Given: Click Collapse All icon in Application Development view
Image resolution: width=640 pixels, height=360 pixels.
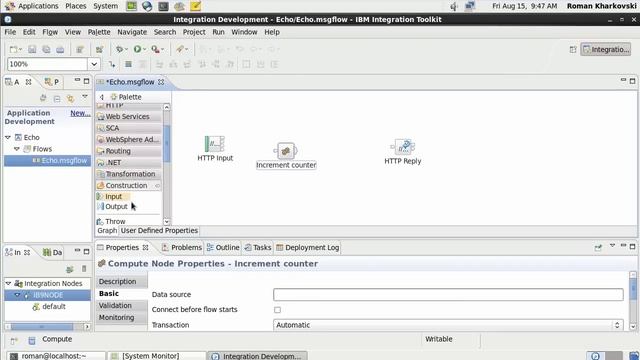Looking at the screenshot, I should (57, 98).
